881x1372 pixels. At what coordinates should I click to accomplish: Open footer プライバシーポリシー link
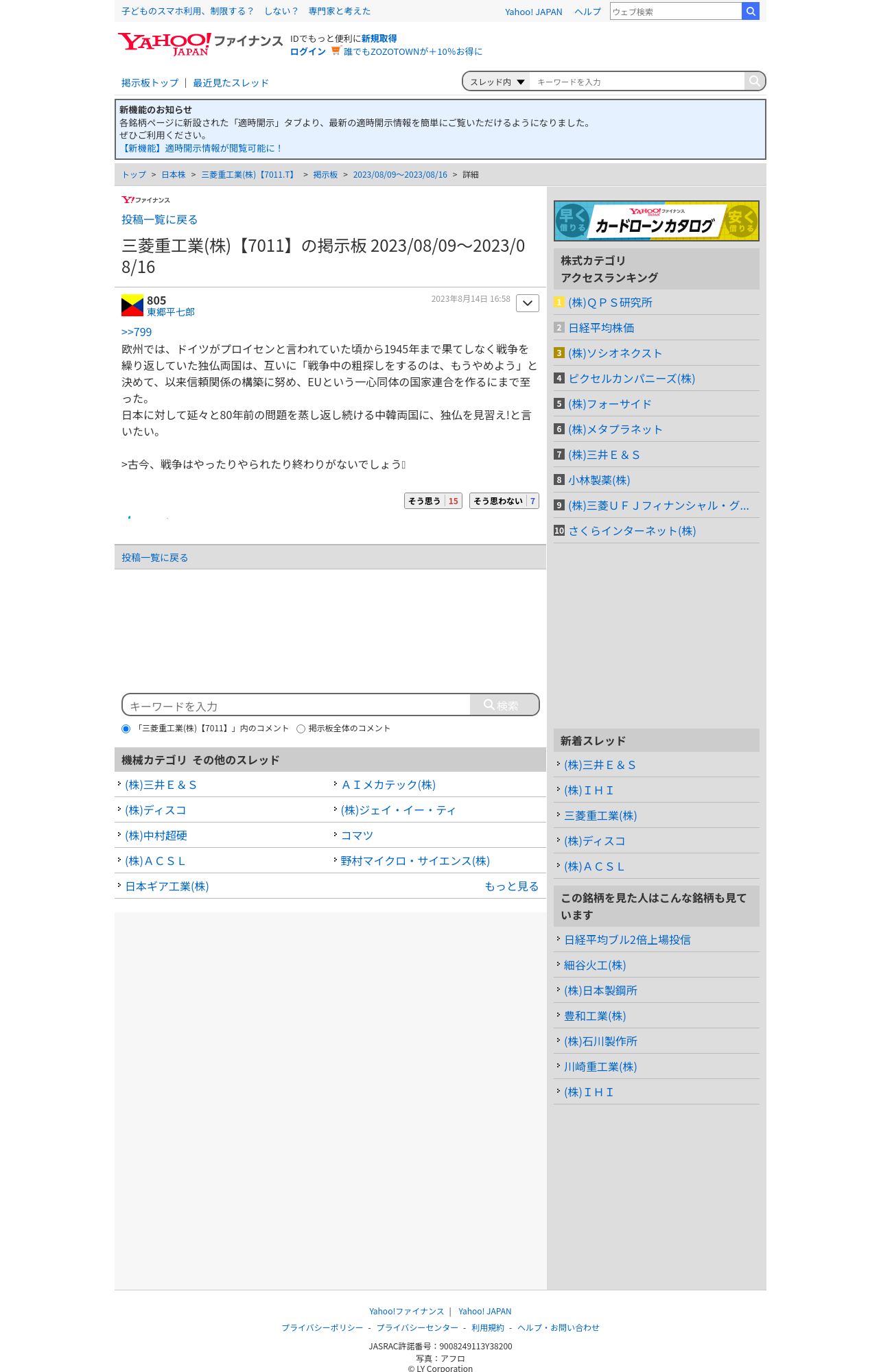click(322, 1328)
